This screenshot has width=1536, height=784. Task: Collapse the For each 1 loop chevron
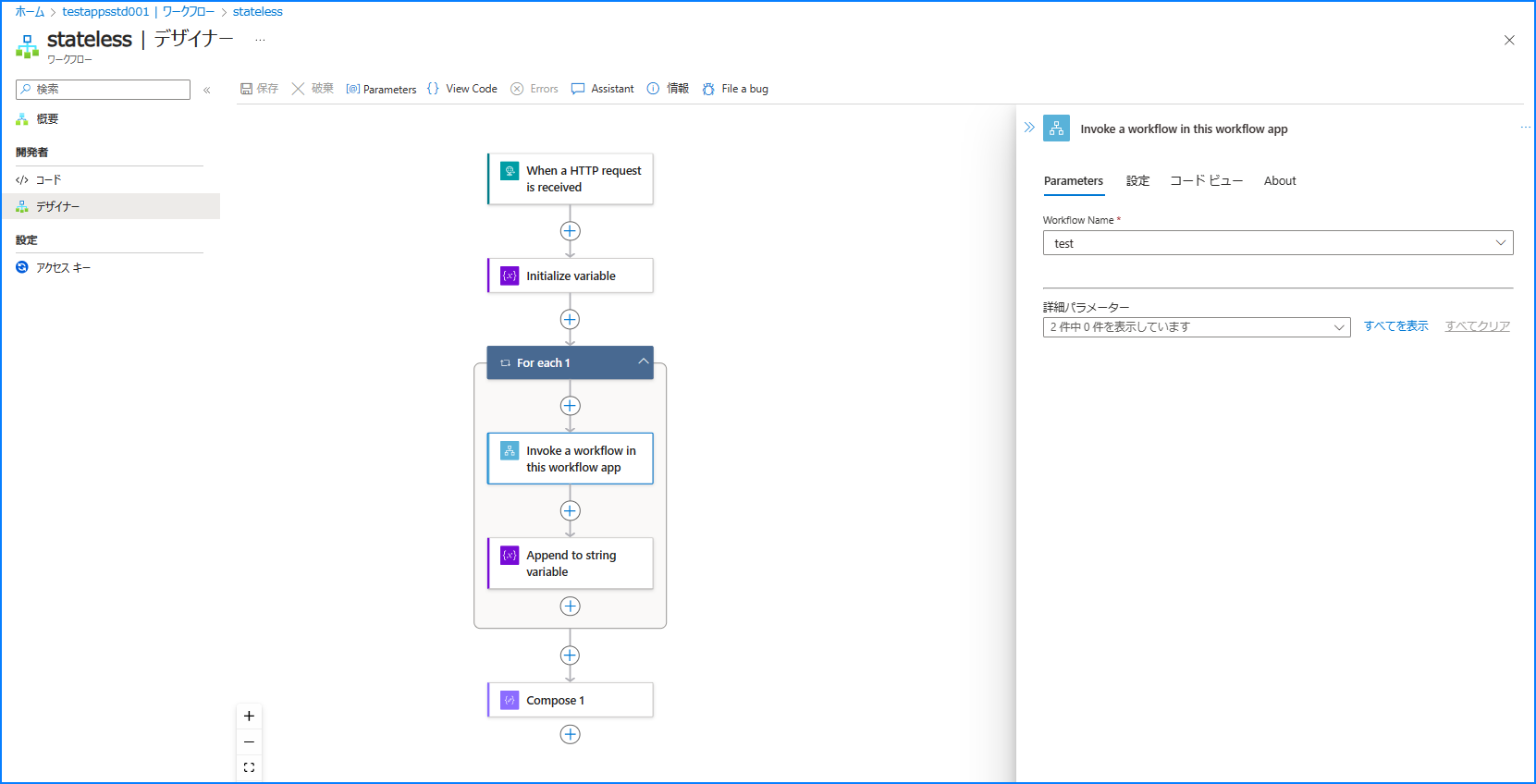(x=643, y=361)
